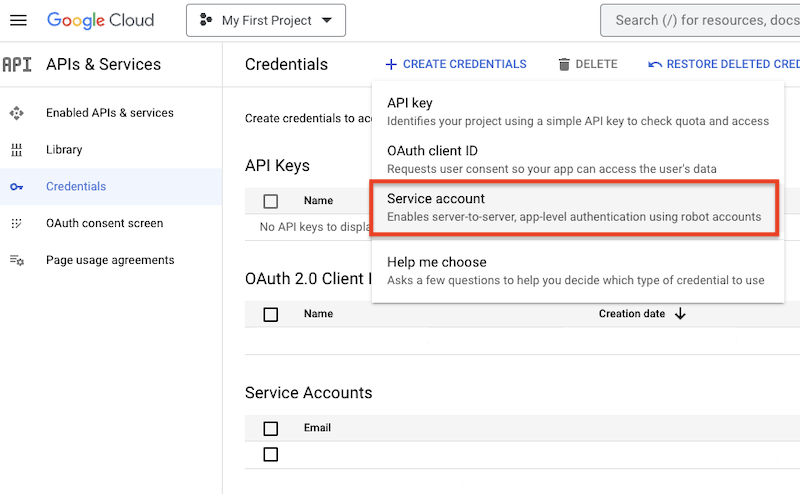Click the No API keys to display text
Screen dimensions: 800x494
(x=315, y=227)
